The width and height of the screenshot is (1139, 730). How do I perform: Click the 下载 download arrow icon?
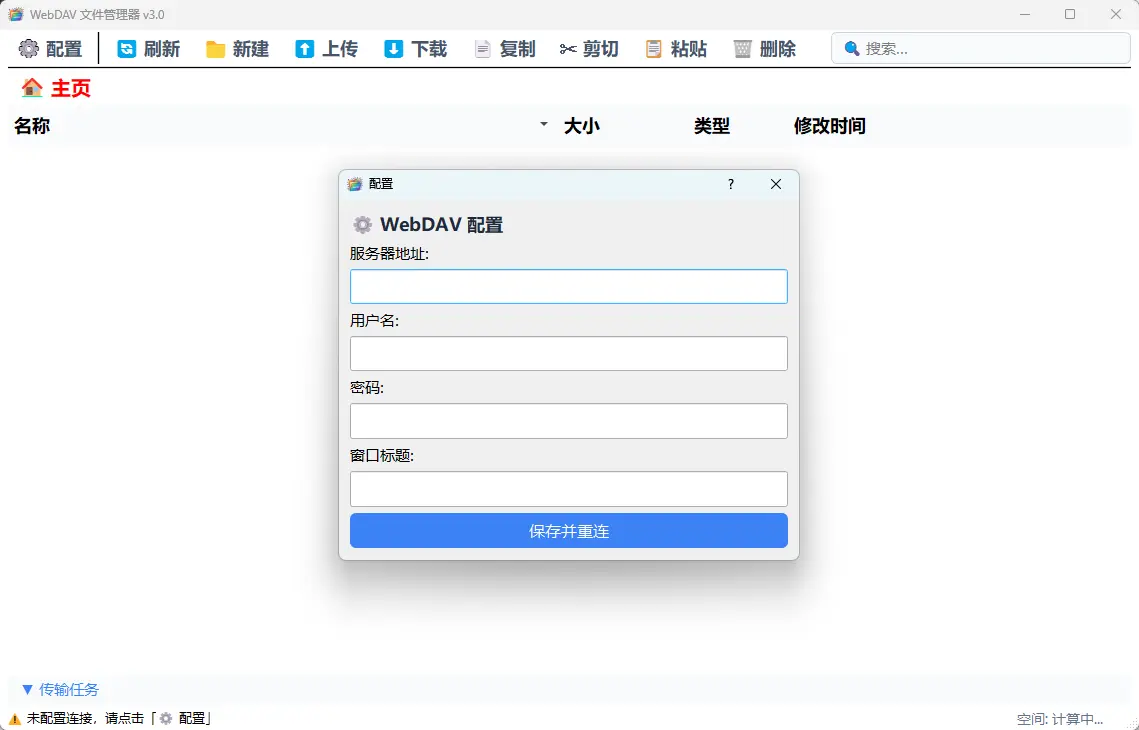[393, 49]
